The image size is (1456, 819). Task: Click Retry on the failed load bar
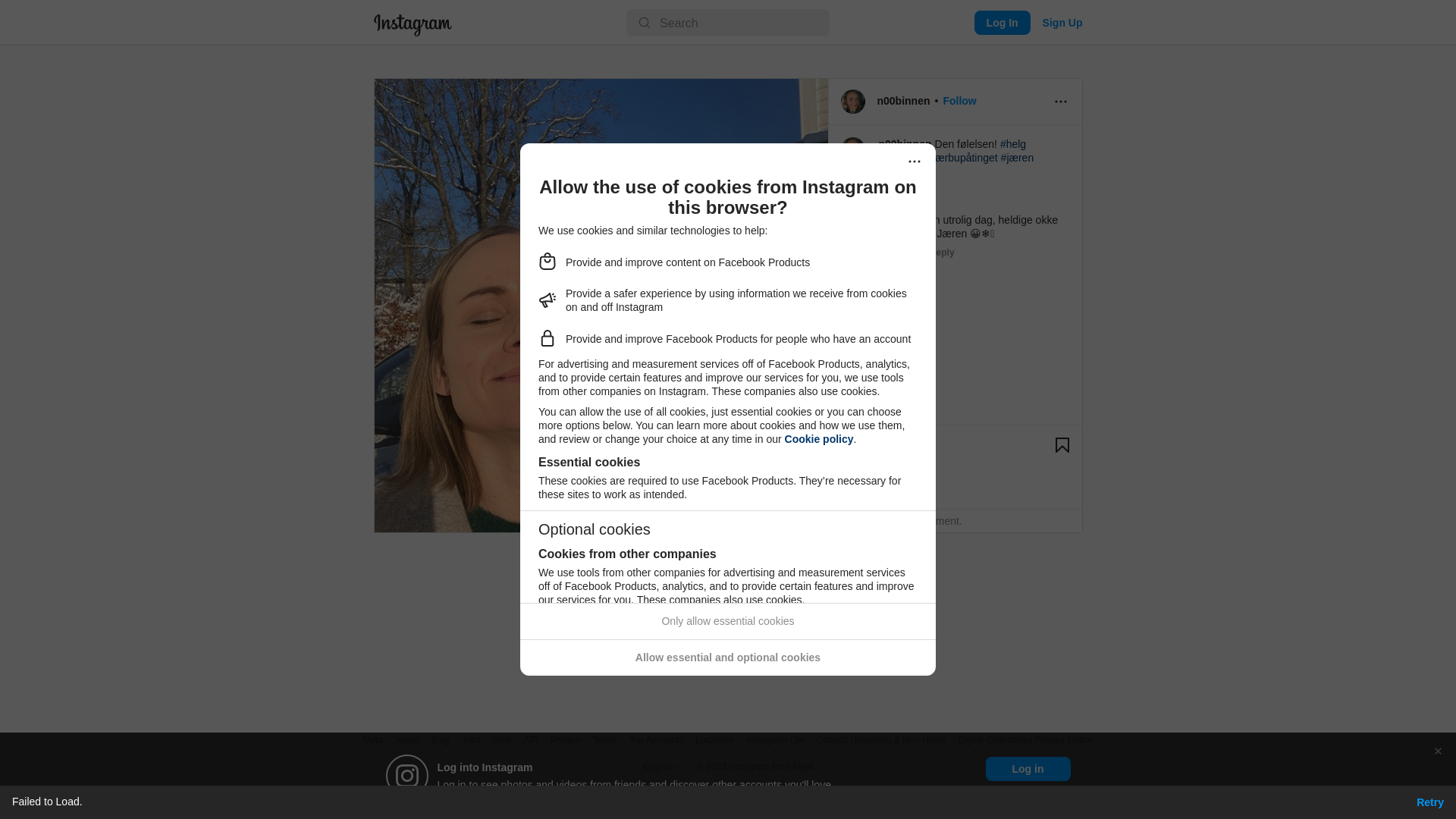click(x=1429, y=802)
